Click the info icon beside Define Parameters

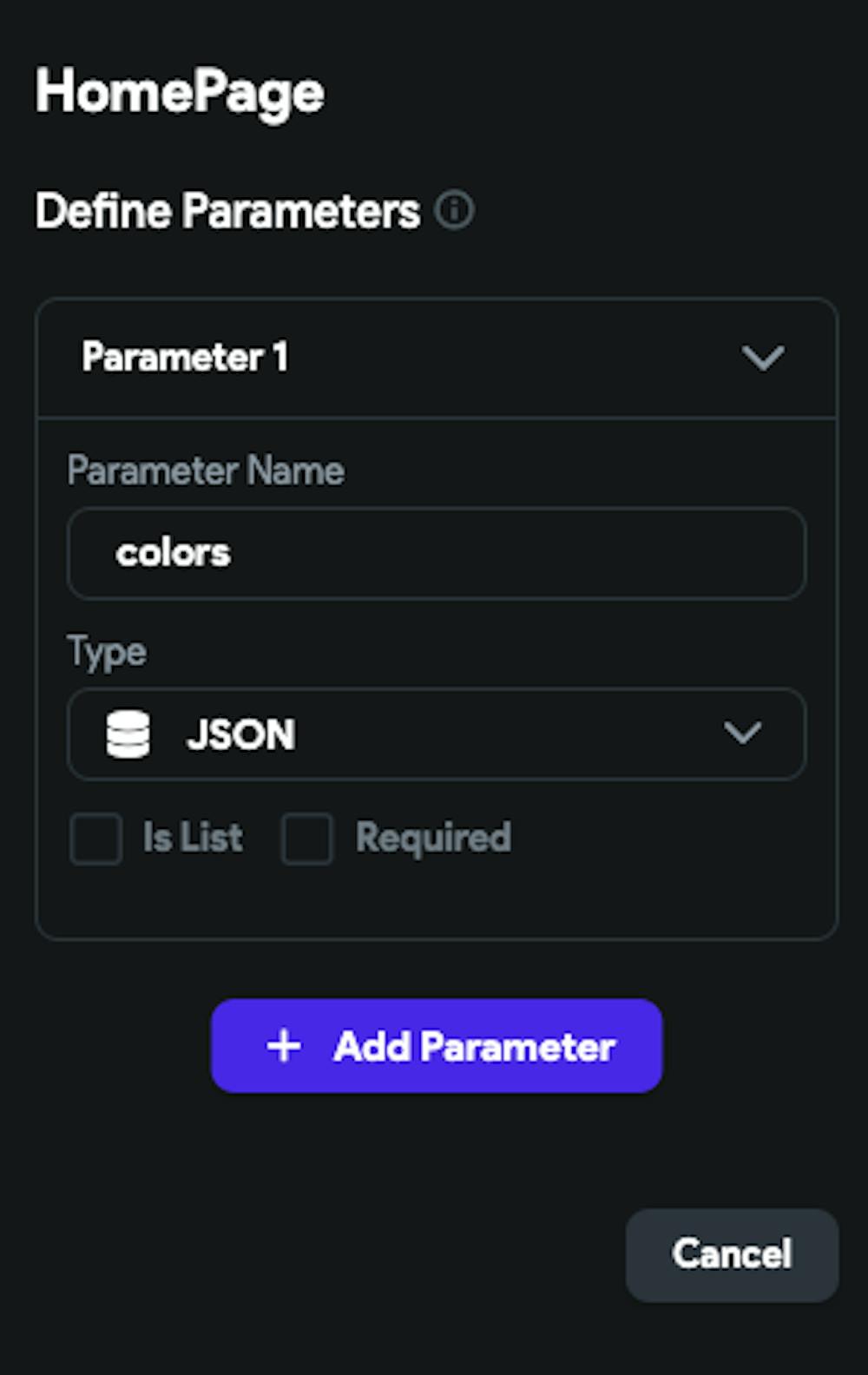coord(454,211)
